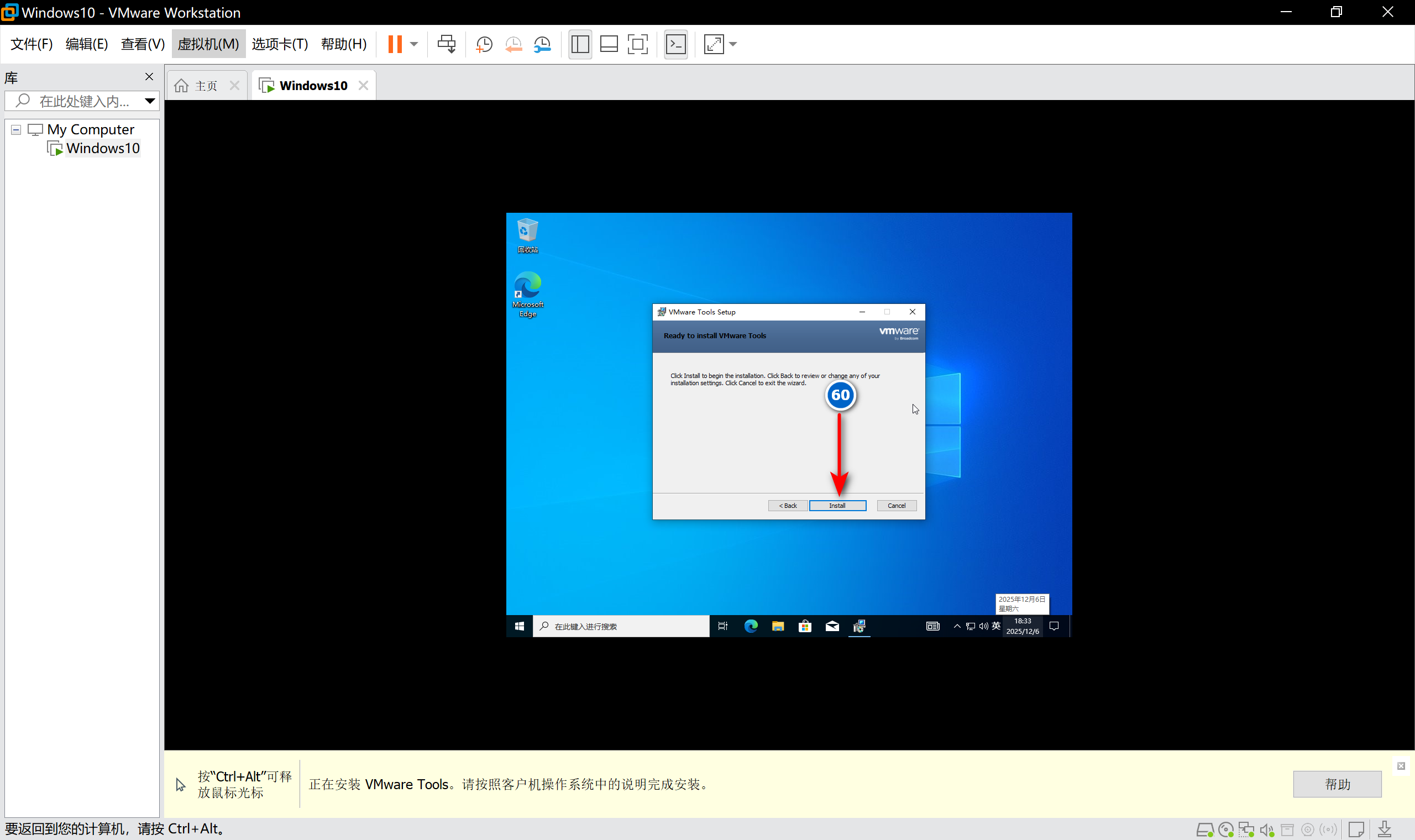Viewport: 1415px width, 840px height.
Task: Open the console view terminal icon
Action: tap(676, 44)
